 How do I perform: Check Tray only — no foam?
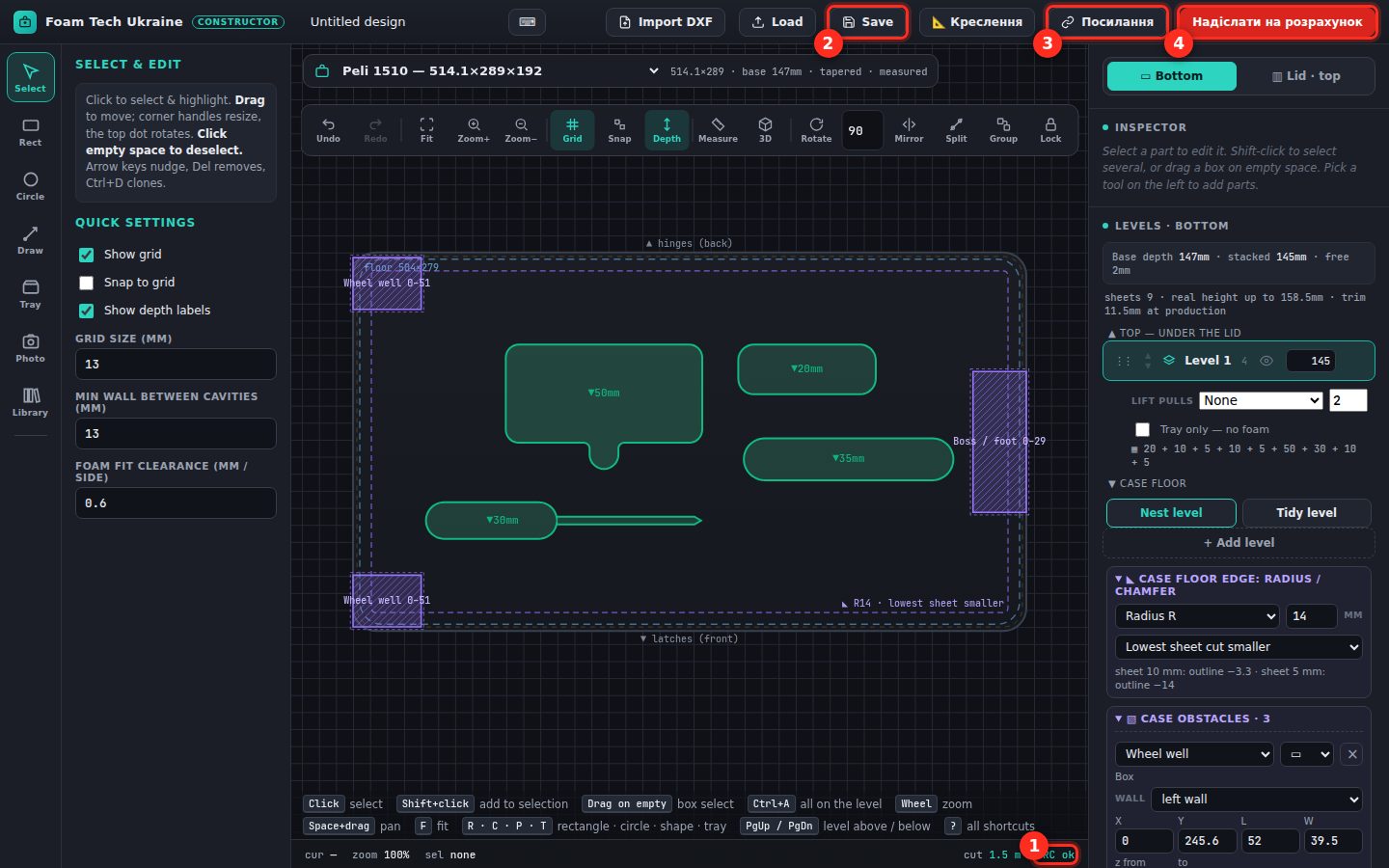[1142, 429]
